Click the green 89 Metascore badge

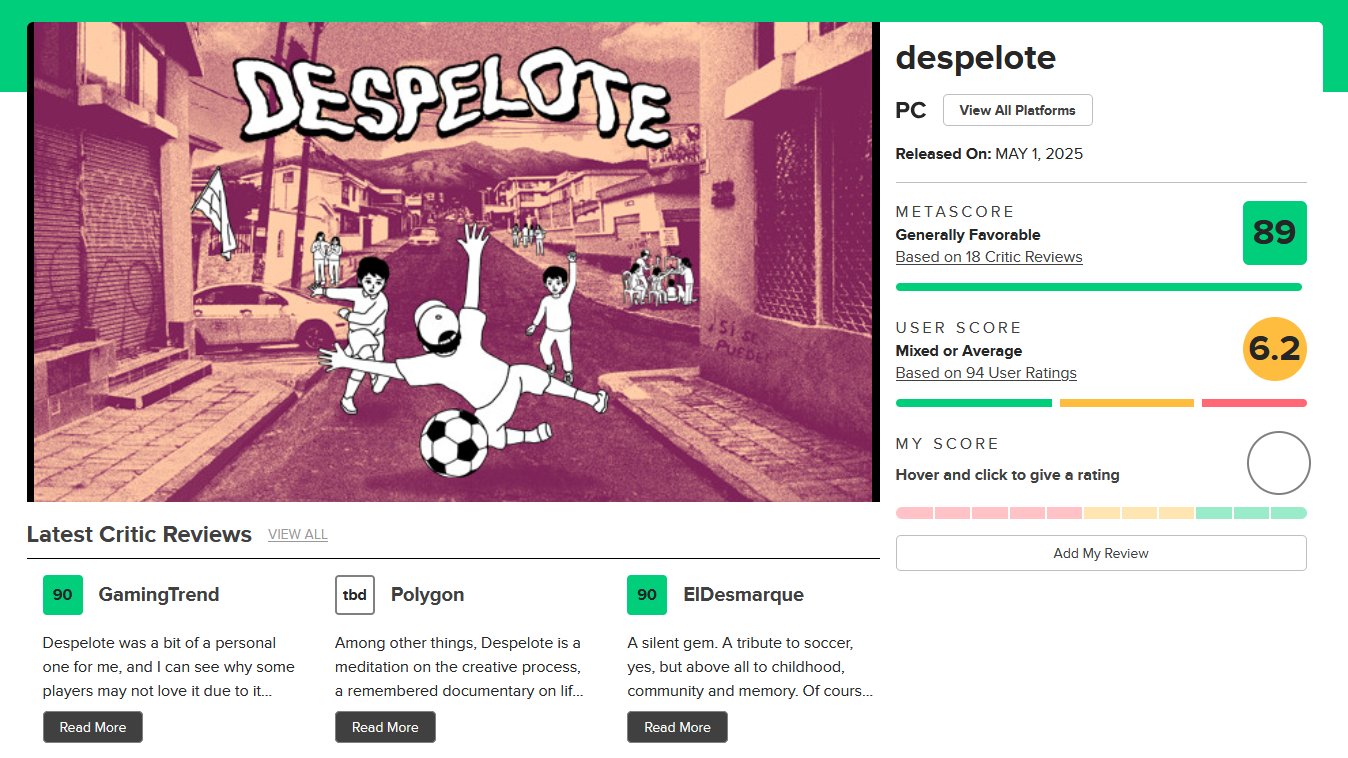[1274, 233]
